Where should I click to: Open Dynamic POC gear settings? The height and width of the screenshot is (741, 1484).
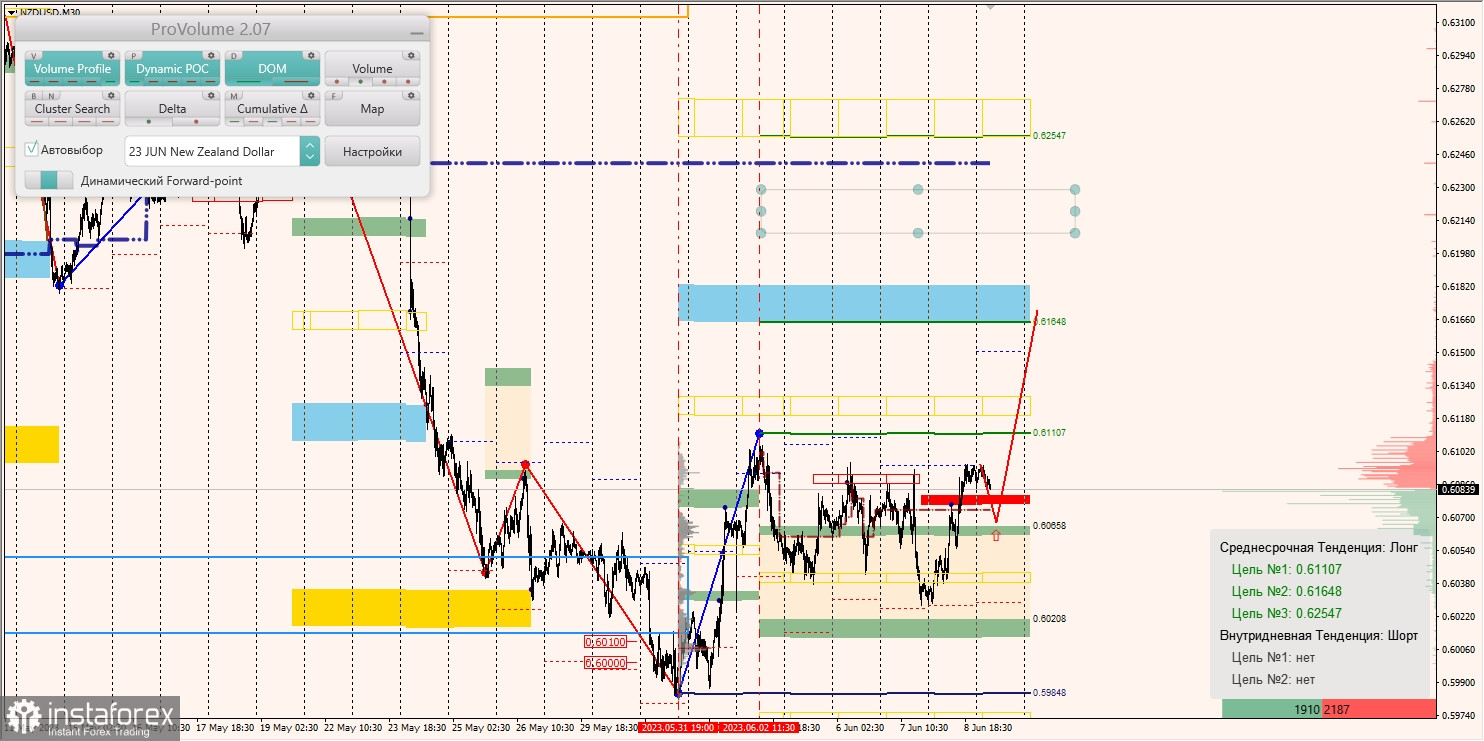click(211, 55)
